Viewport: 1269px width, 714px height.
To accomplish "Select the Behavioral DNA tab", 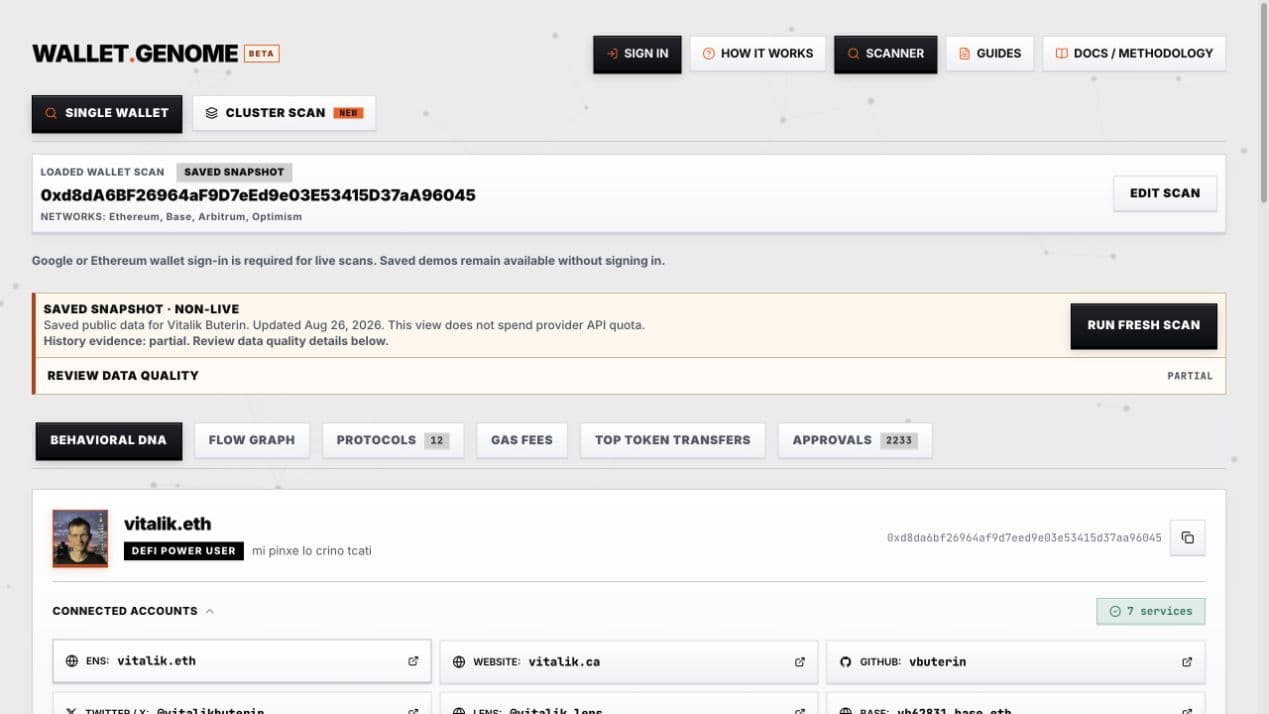I will coord(109,440).
